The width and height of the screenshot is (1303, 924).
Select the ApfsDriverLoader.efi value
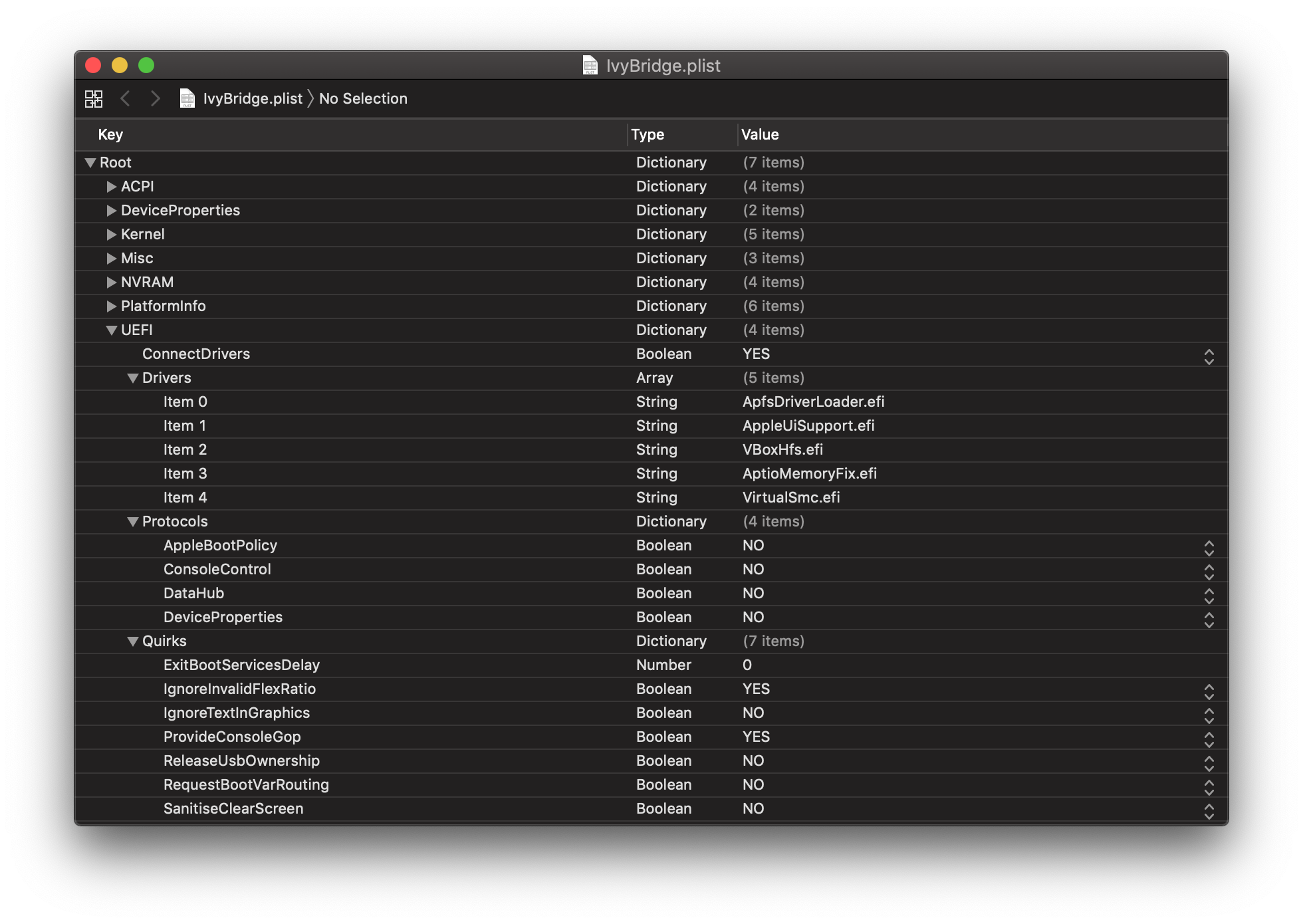click(x=813, y=402)
